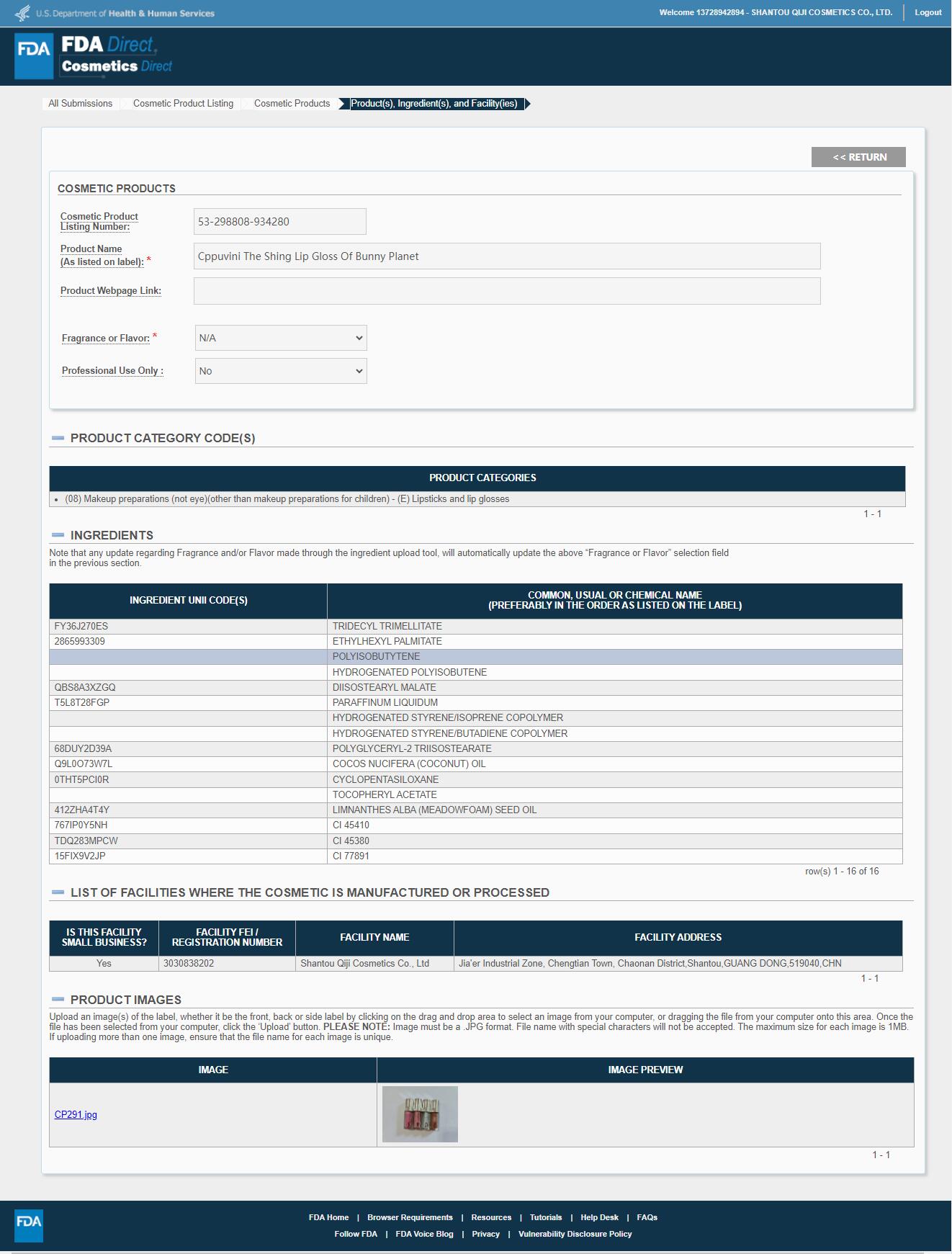Open Tutorials in the footer
Screen dimensions: 952x1254
click(545, 1217)
